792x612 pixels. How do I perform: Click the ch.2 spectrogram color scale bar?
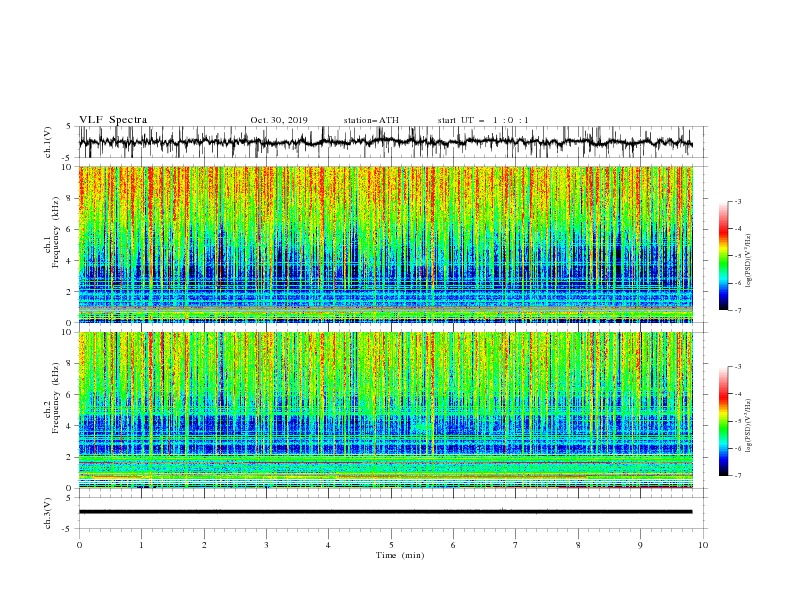pyautogui.click(x=723, y=421)
